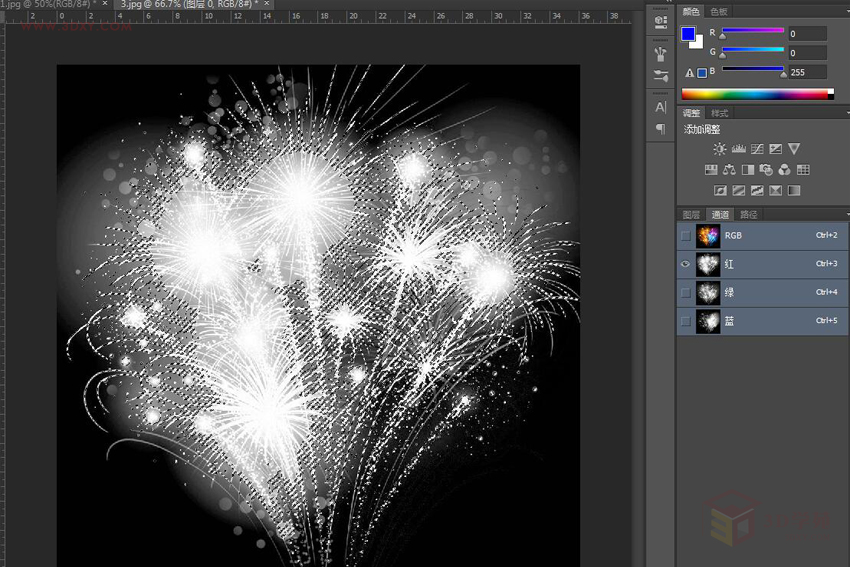Add a Gradient Map adjustment
The width and height of the screenshot is (850, 567).
[x=794, y=190]
